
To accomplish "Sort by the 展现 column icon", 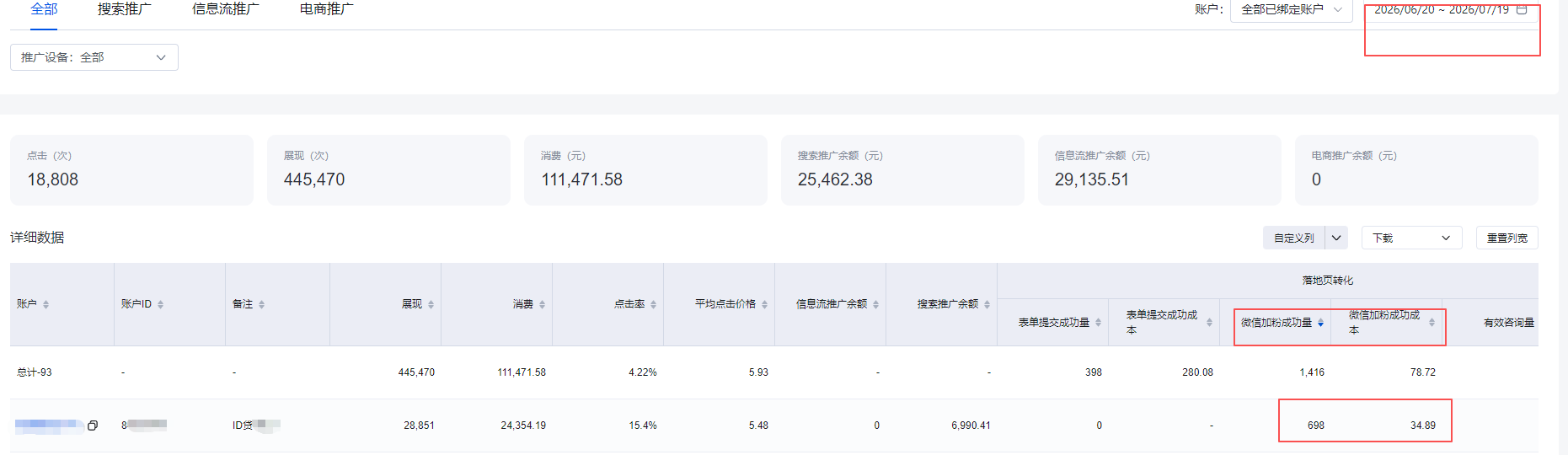I will point(431,304).
